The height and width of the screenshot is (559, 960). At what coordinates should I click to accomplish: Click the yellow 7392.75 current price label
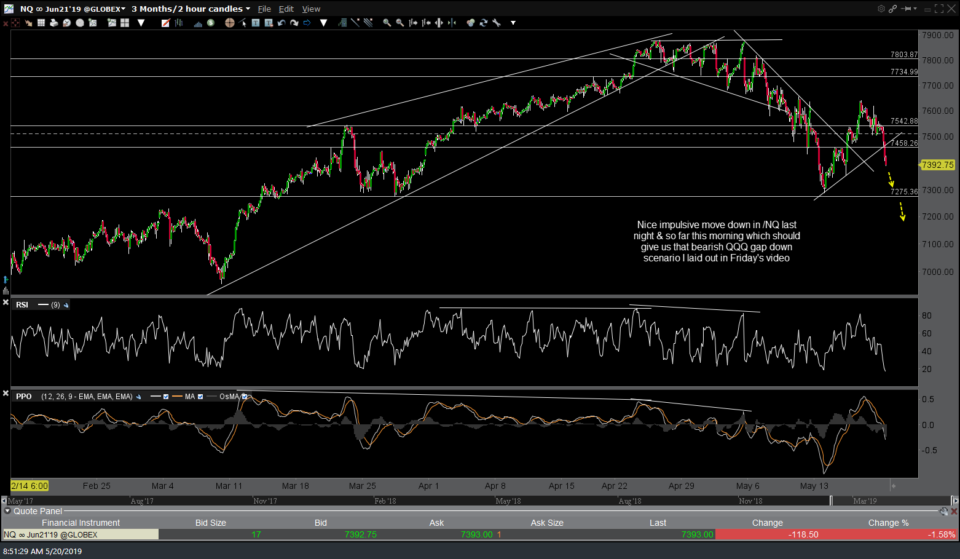point(937,165)
